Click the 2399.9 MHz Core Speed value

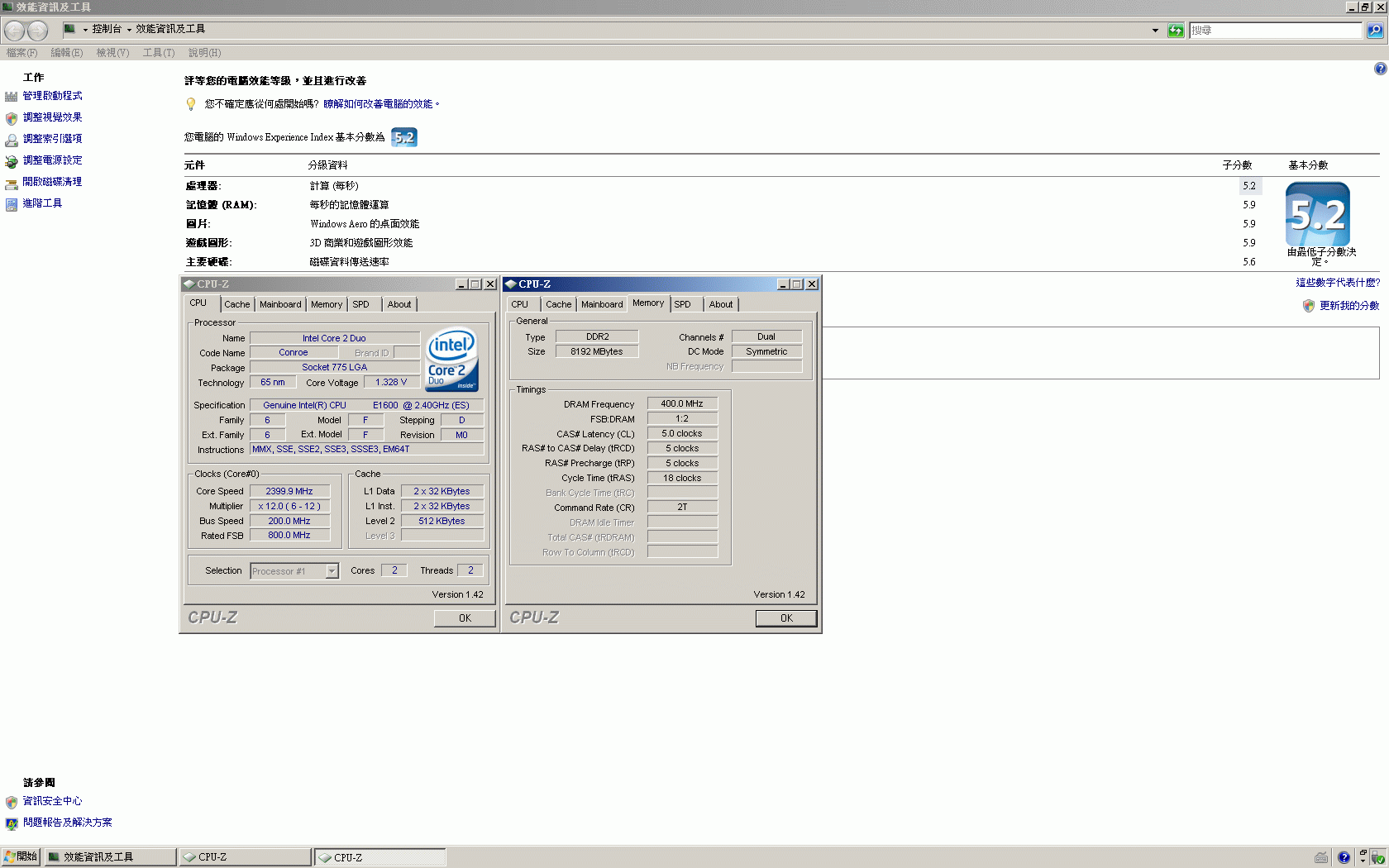pyautogui.click(x=289, y=492)
